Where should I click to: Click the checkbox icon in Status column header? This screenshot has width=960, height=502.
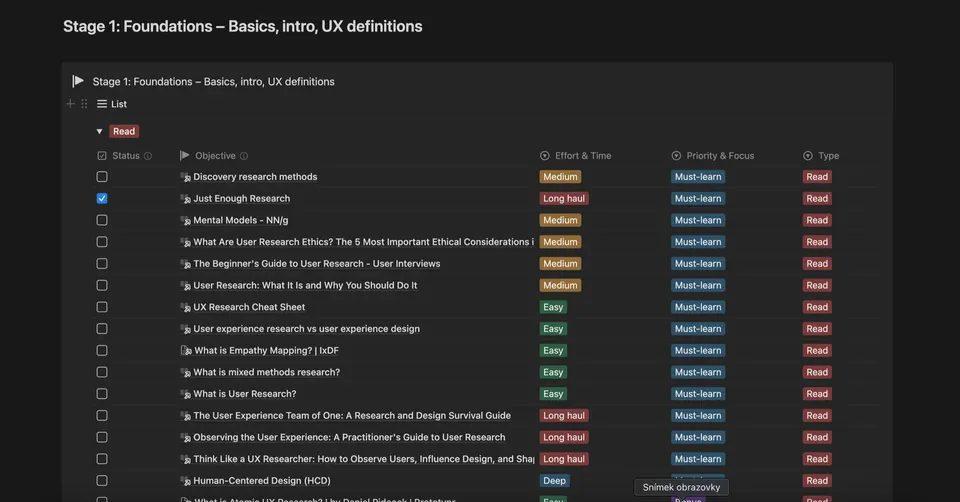[x=102, y=156]
